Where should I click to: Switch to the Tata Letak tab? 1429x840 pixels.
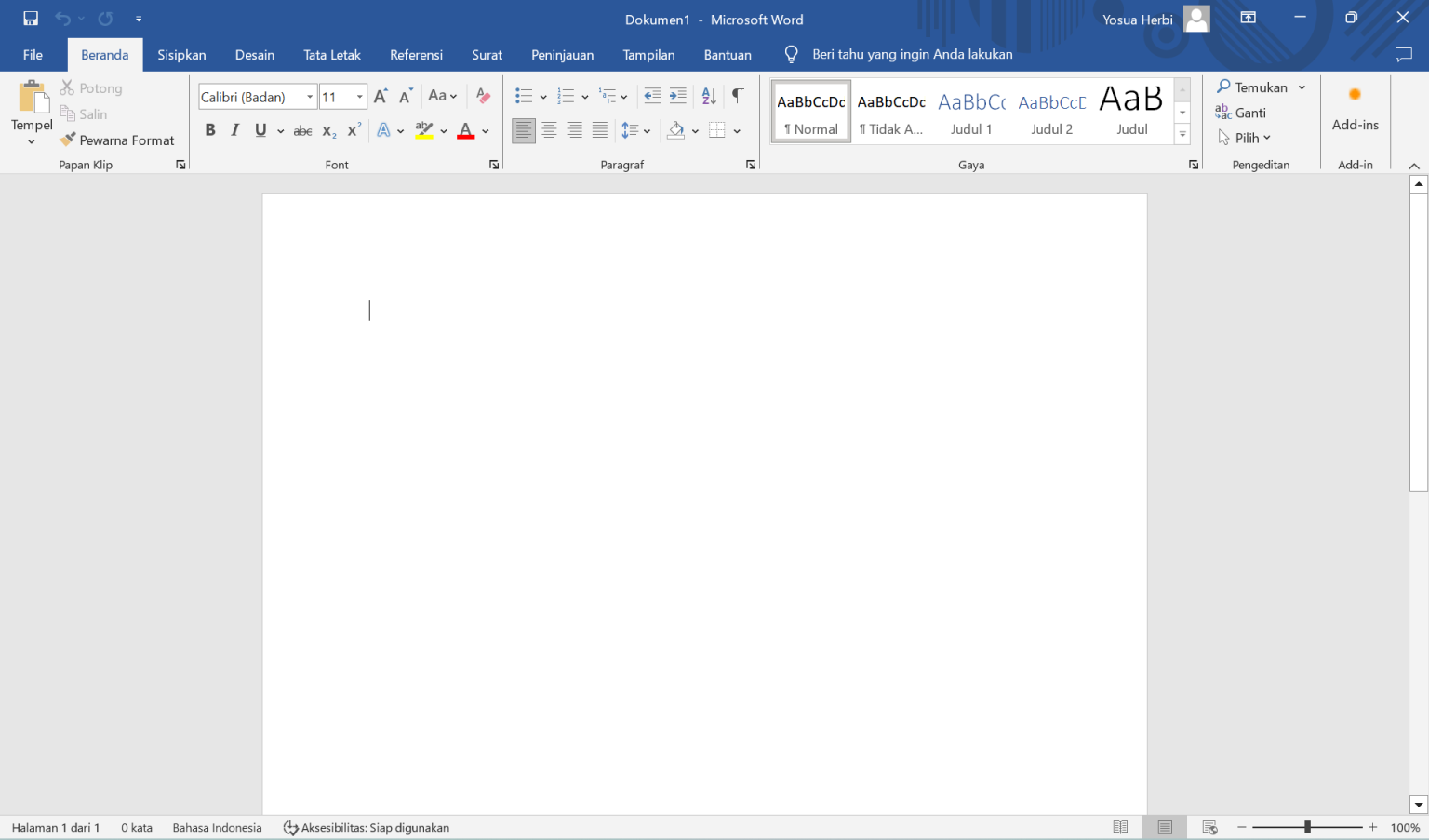pos(332,55)
